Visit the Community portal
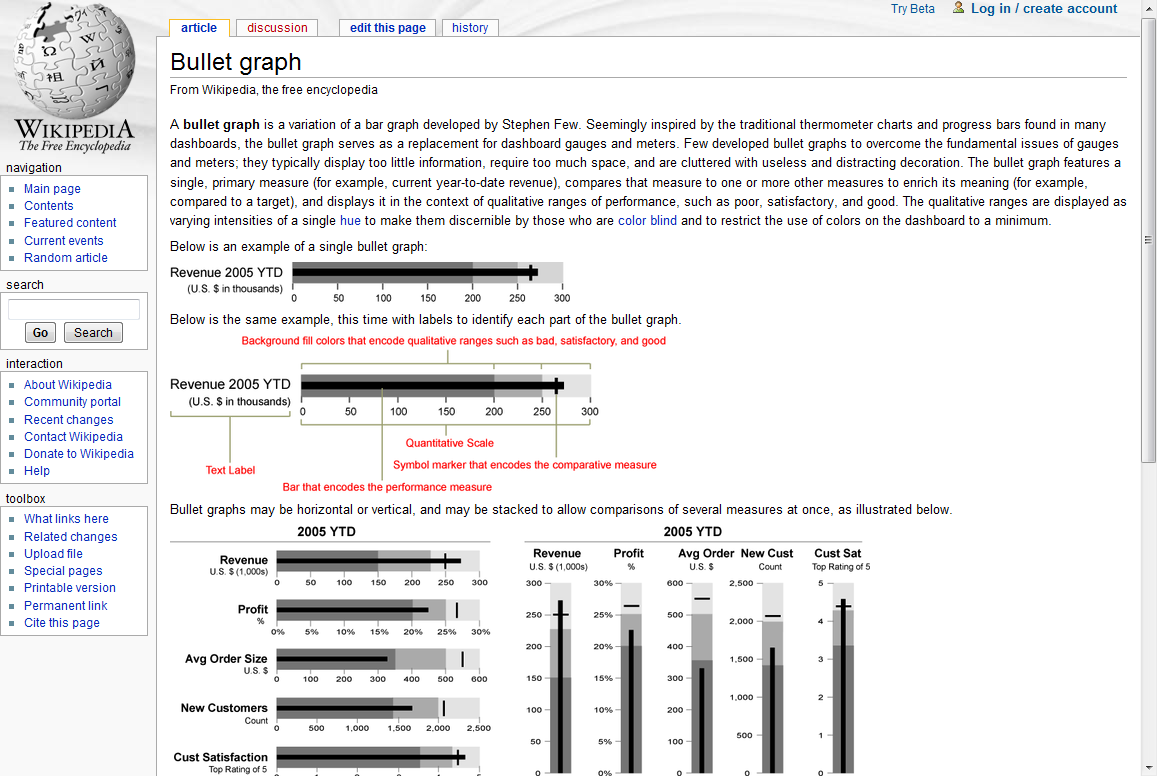1157x776 pixels. click(72, 402)
